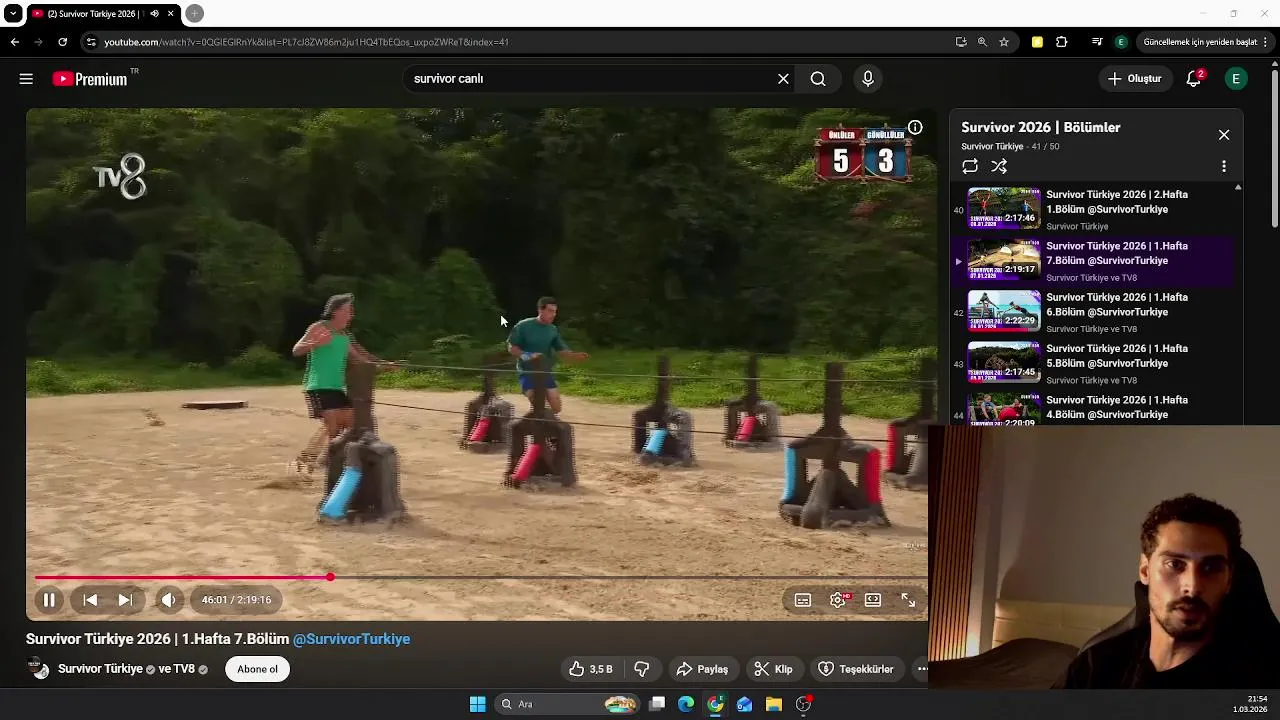Launch Microsoft Edge from the taskbar
This screenshot has width=1280, height=720.
tap(686, 704)
